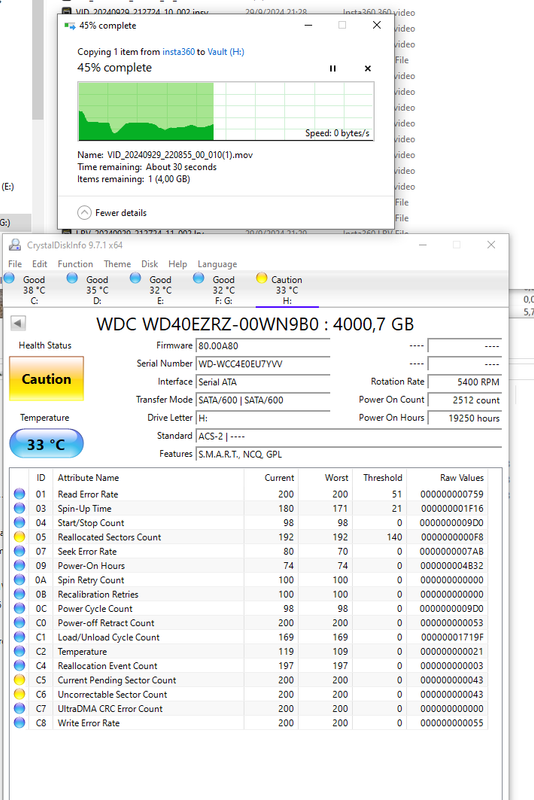Click the Serial Number field
The image size is (534, 800).
(263, 364)
